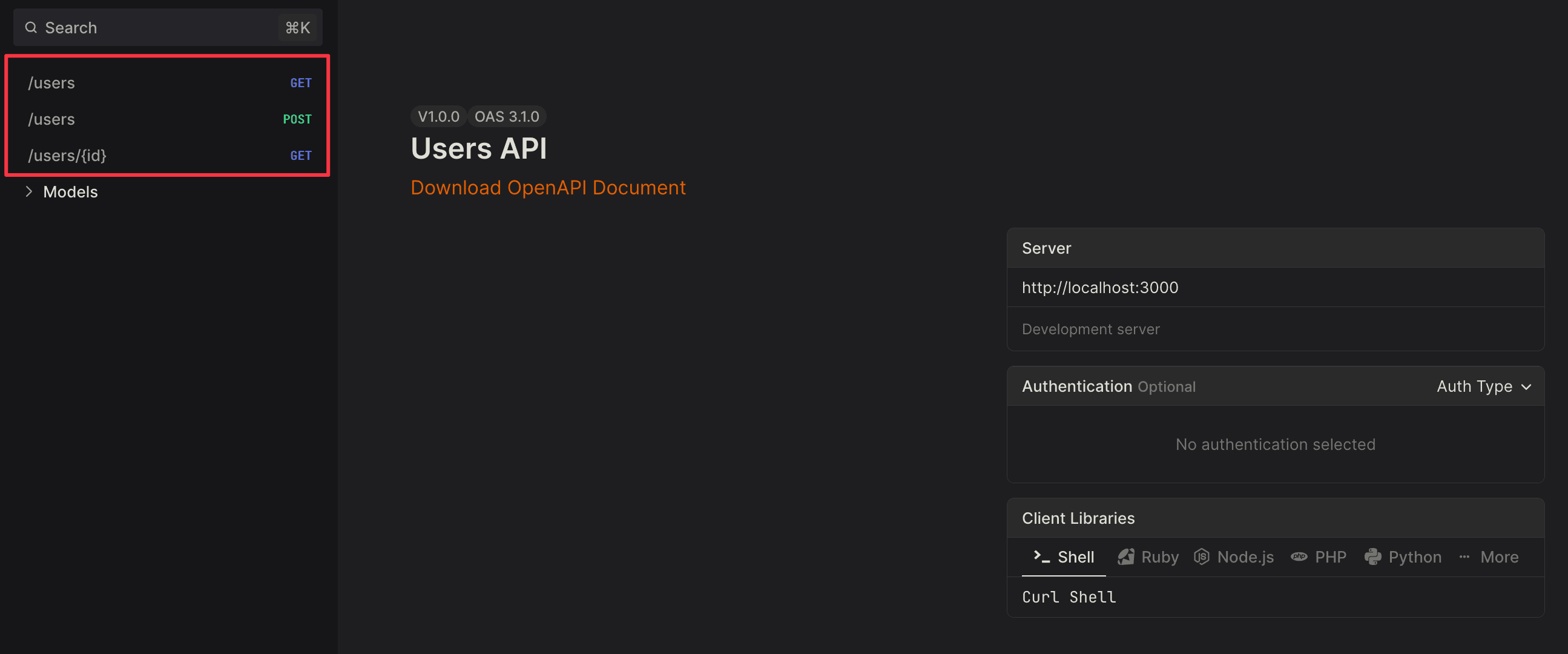
Task: Download the OpenAPI Document link
Action: [548, 188]
